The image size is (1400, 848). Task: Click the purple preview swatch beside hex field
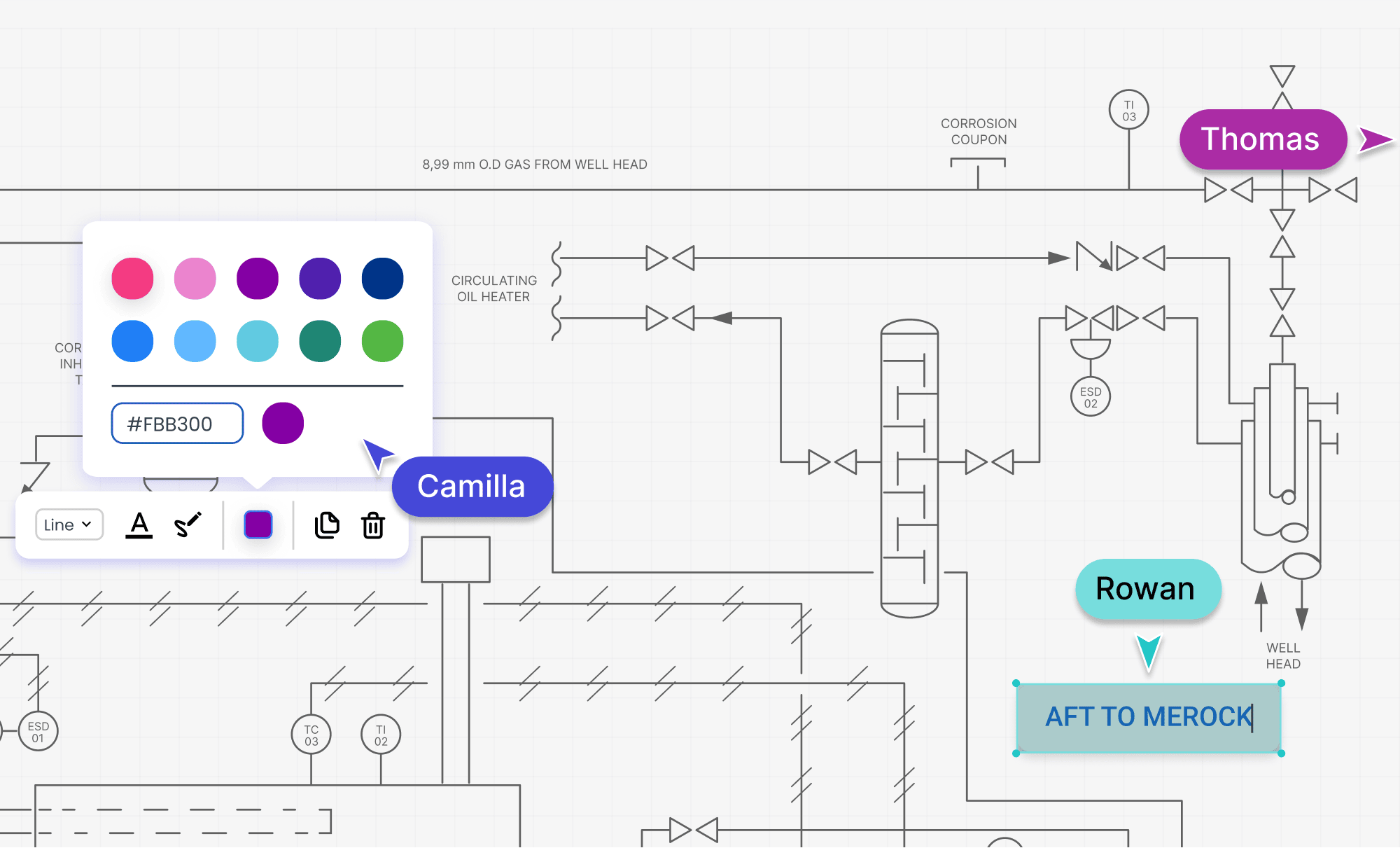click(283, 423)
